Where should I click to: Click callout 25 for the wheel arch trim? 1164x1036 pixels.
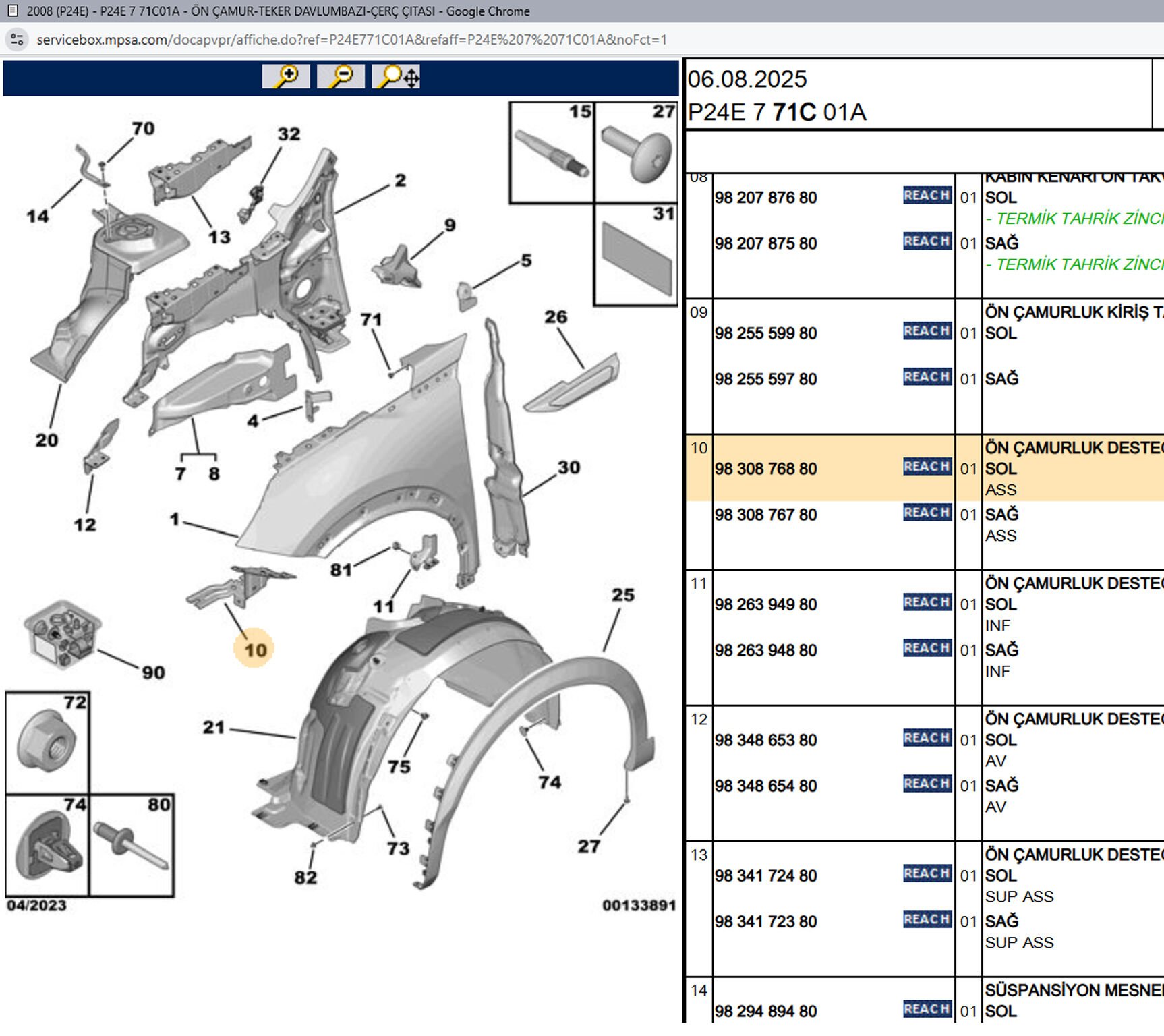[x=622, y=595]
